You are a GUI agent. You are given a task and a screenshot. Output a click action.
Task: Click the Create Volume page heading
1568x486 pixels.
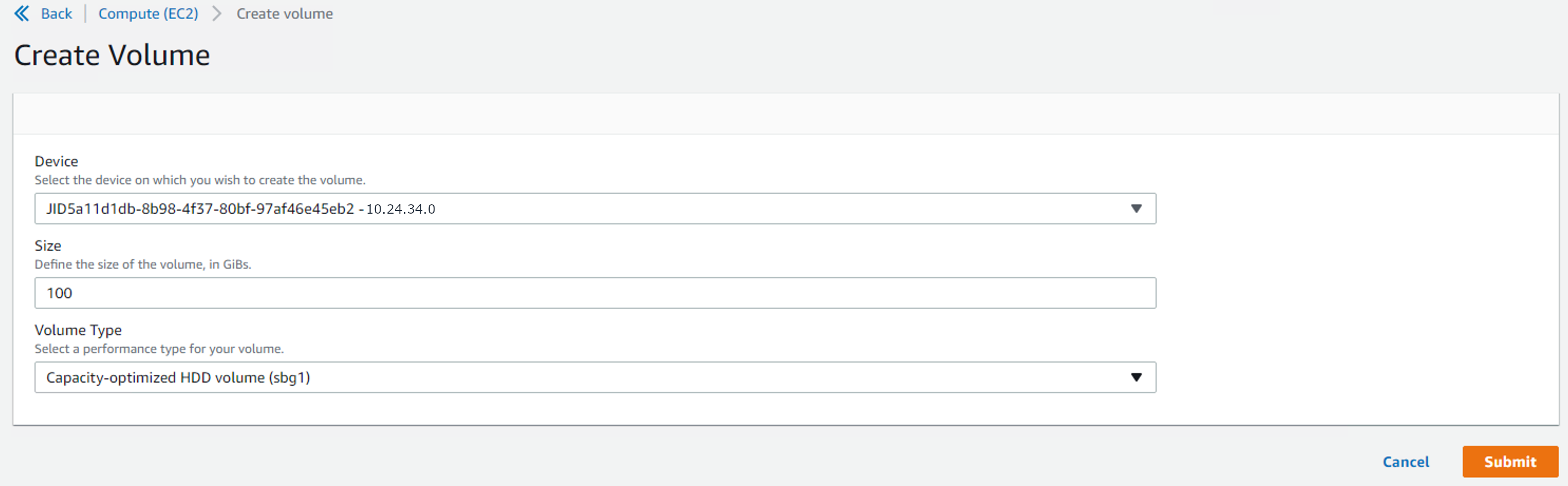[112, 55]
